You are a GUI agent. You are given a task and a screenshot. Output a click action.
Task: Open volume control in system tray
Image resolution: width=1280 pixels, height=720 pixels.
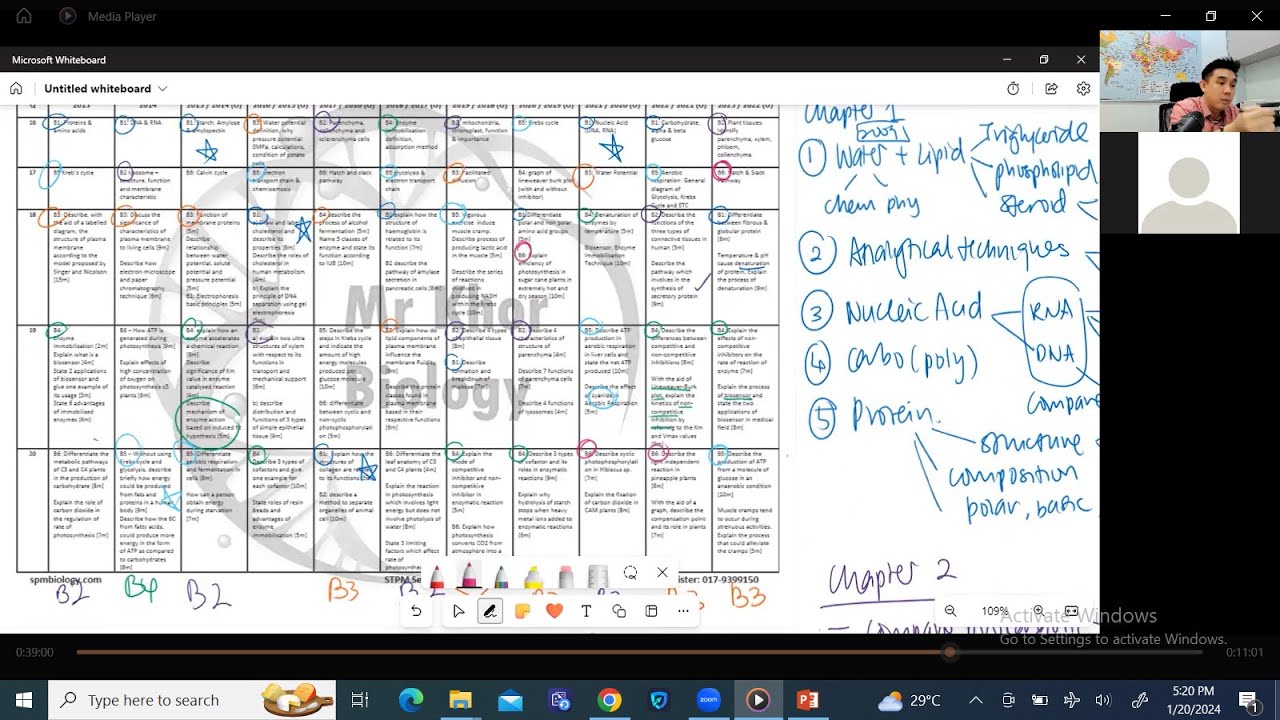click(x=1103, y=700)
